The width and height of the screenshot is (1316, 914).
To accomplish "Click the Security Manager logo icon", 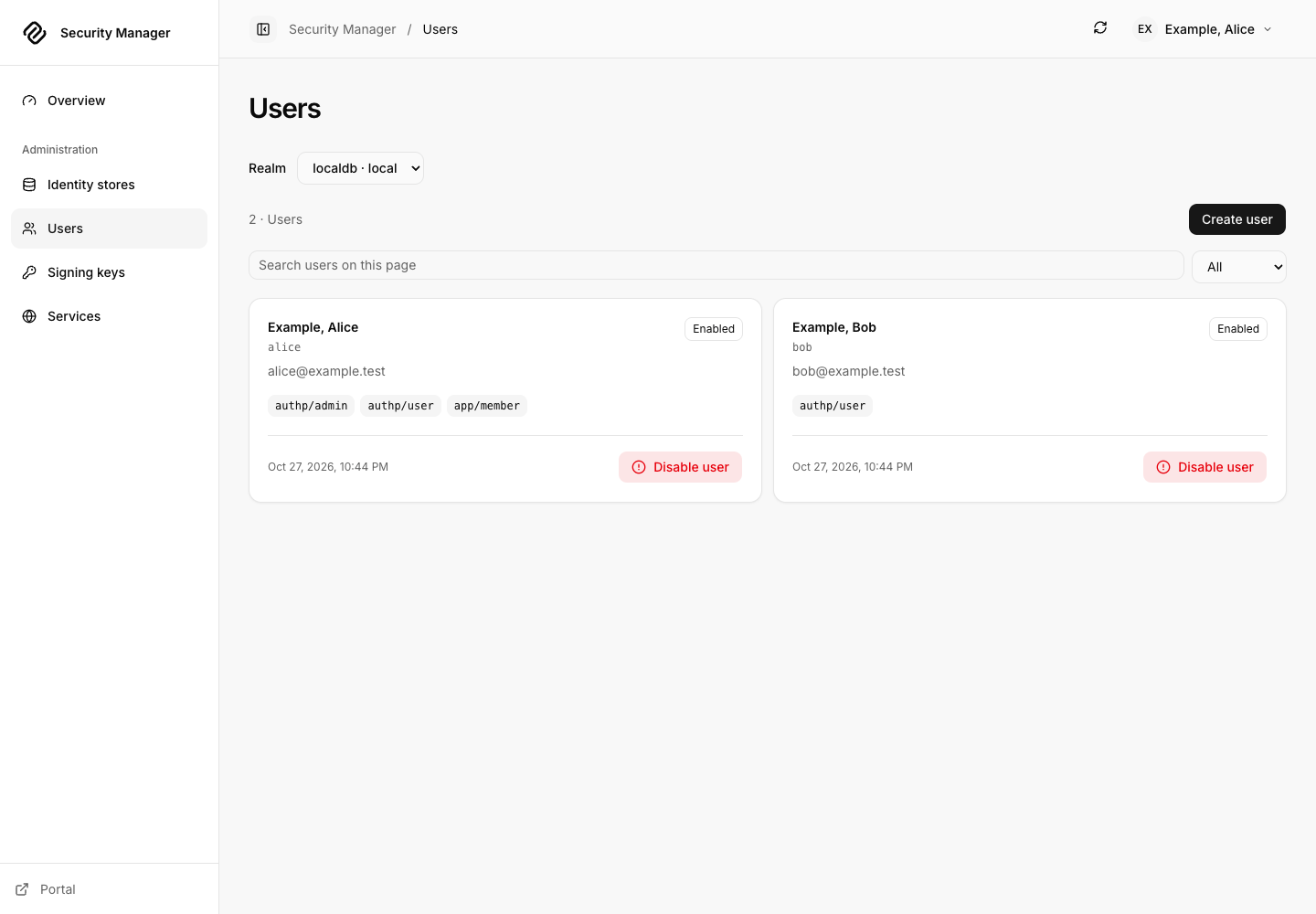I will point(35,33).
